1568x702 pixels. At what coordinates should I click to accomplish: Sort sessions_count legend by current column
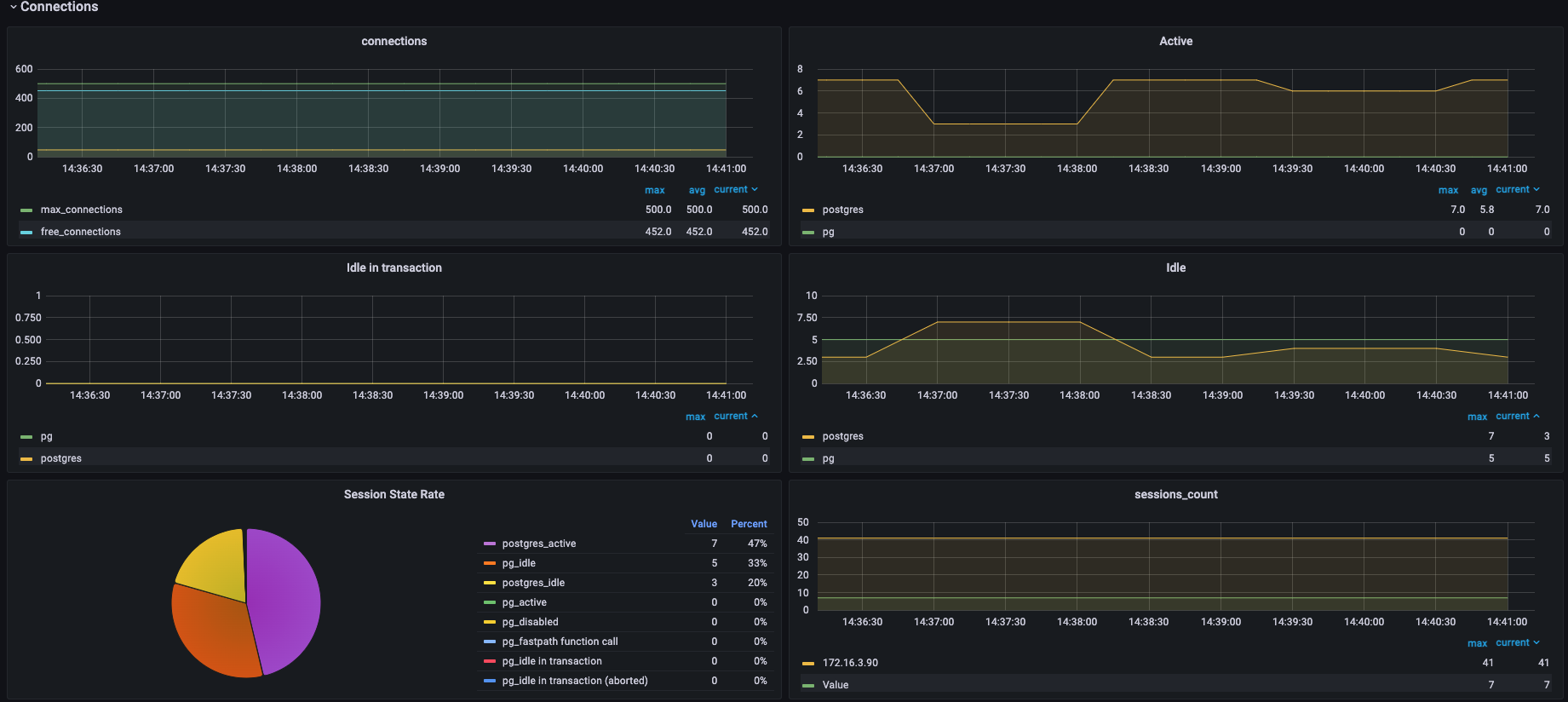(x=1517, y=643)
